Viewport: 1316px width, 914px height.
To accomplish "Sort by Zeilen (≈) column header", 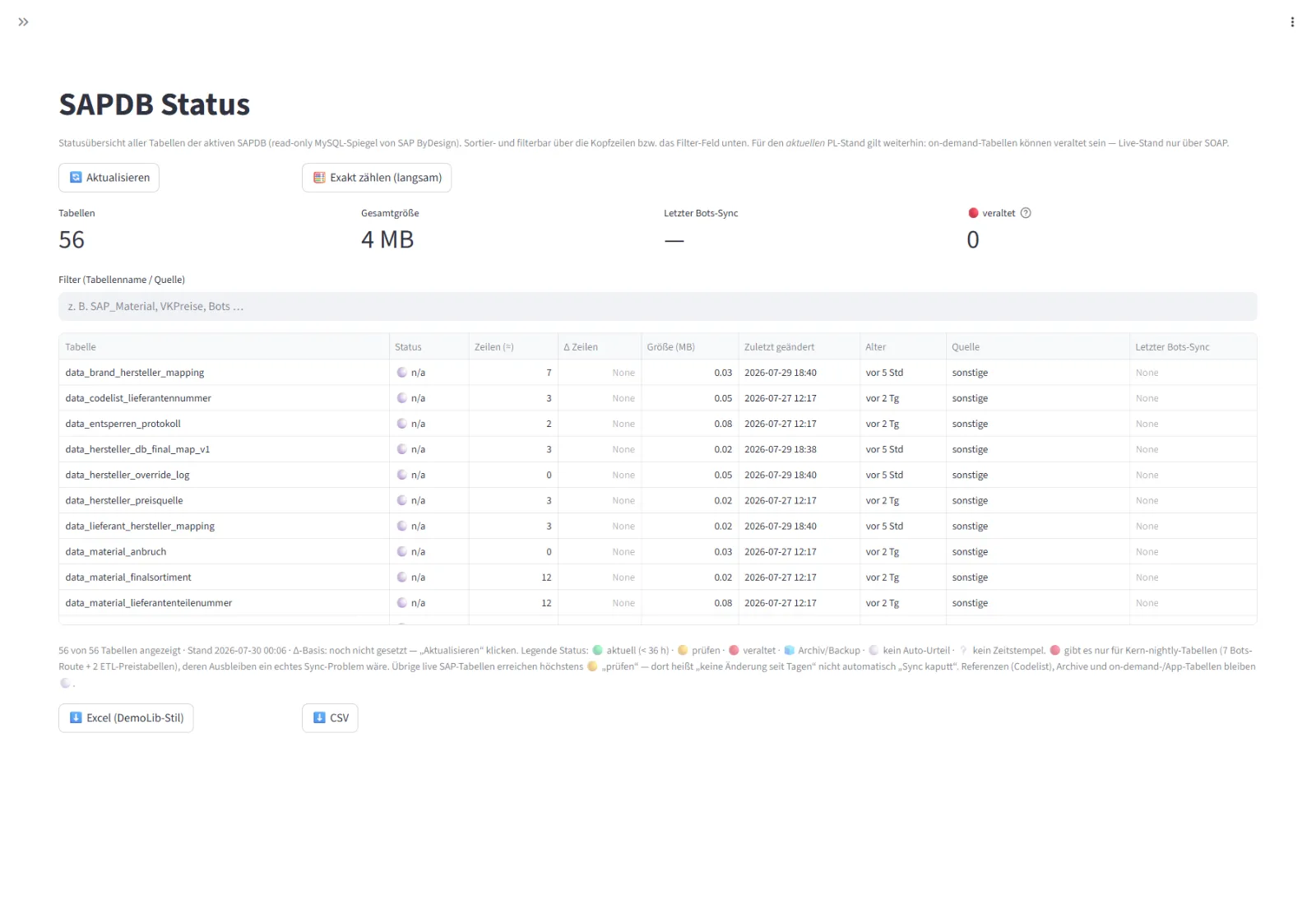I will coord(513,347).
